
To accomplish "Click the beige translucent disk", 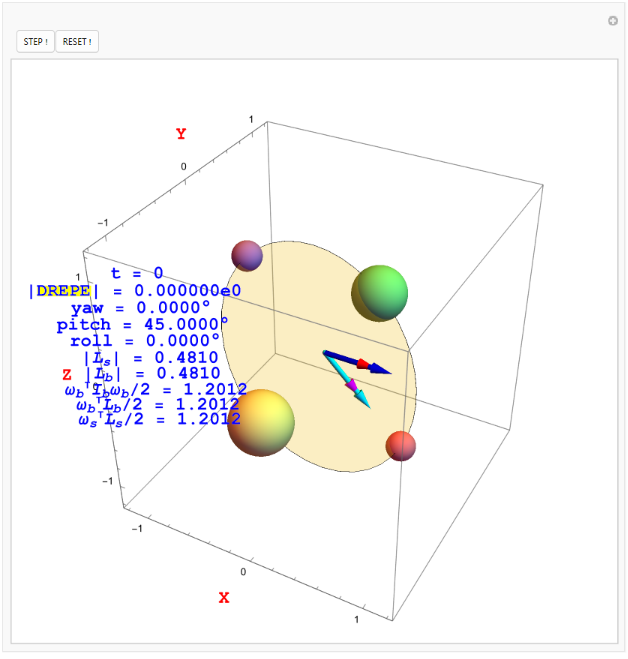I will [x=320, y=320].
